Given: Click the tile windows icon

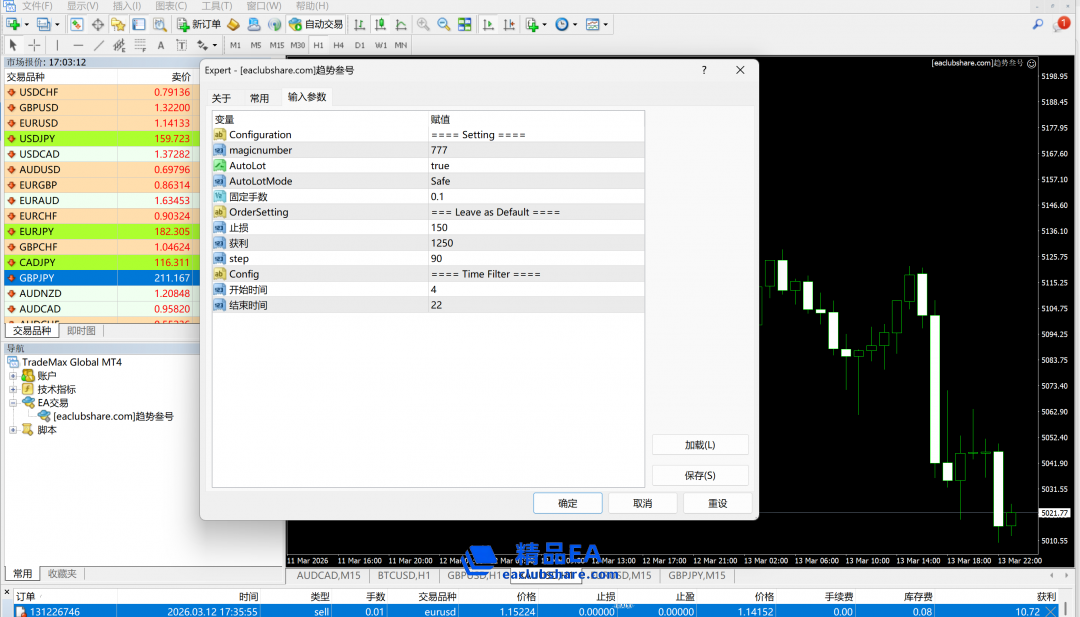Looking at the screenshot, I should [x=464, y=24].
